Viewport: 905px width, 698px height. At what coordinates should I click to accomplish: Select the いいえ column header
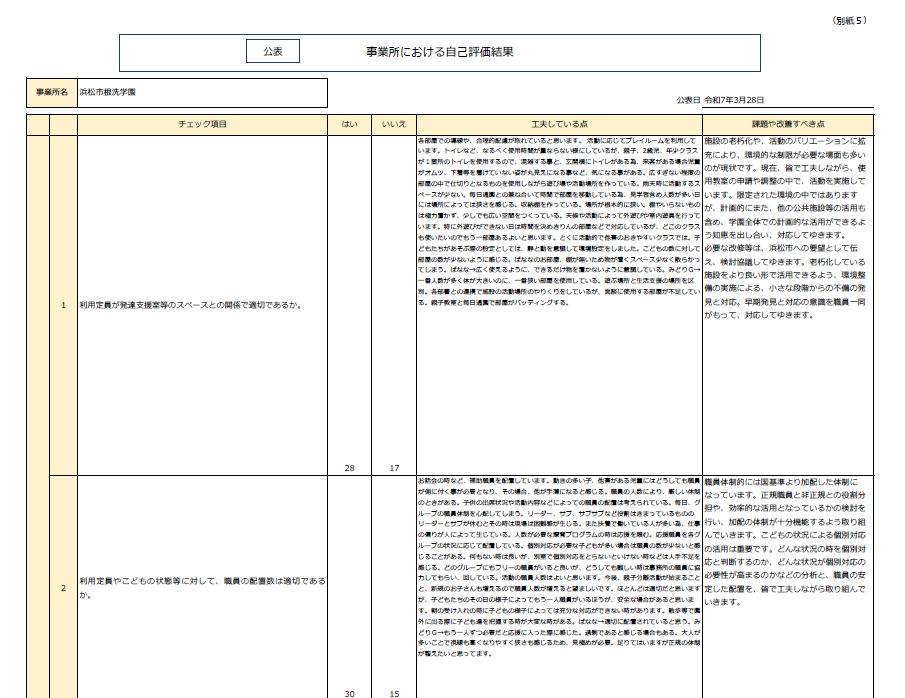[394, 124]
